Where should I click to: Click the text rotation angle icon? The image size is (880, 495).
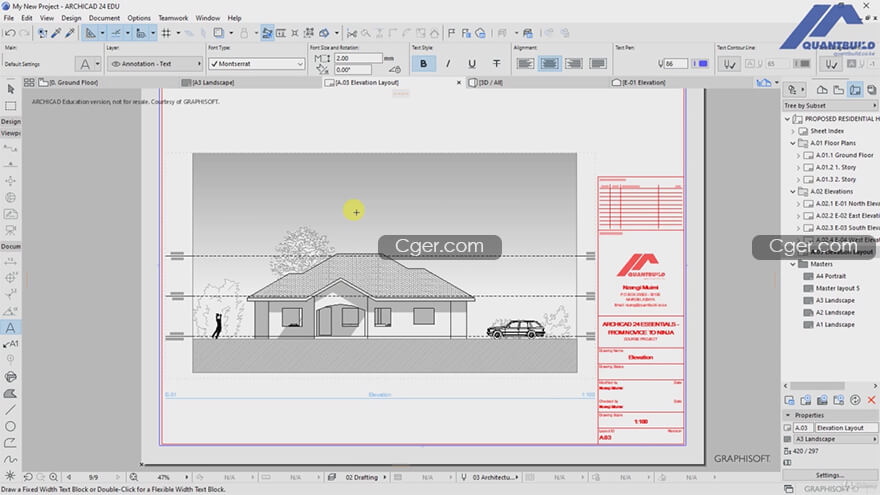[322, 70]
